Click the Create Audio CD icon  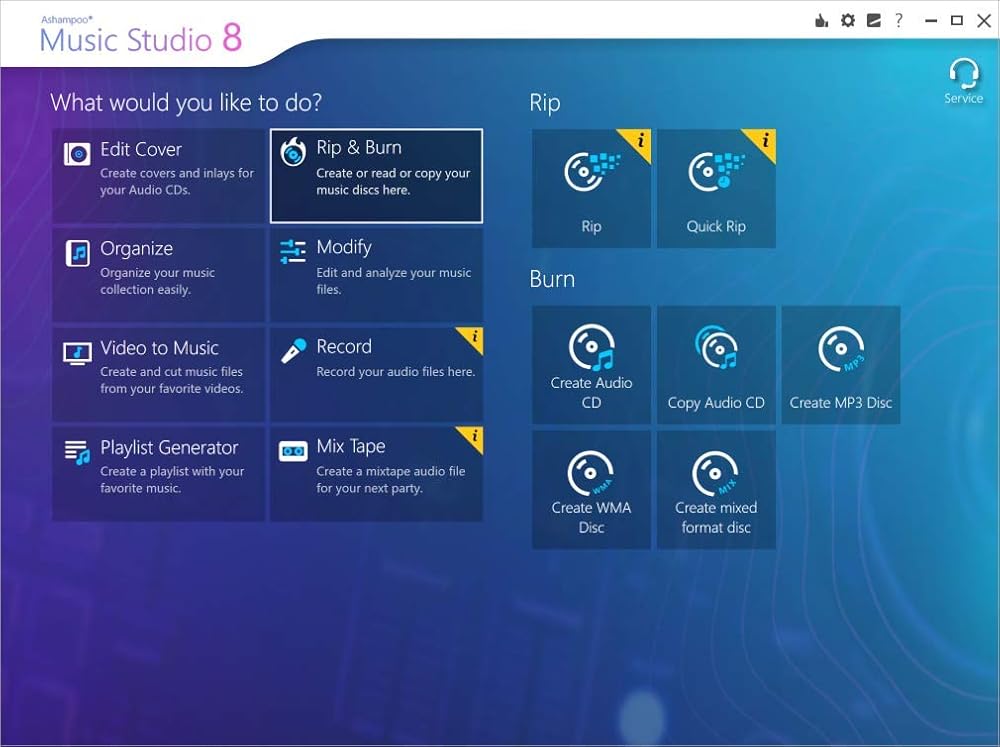(x=591, y=350)
